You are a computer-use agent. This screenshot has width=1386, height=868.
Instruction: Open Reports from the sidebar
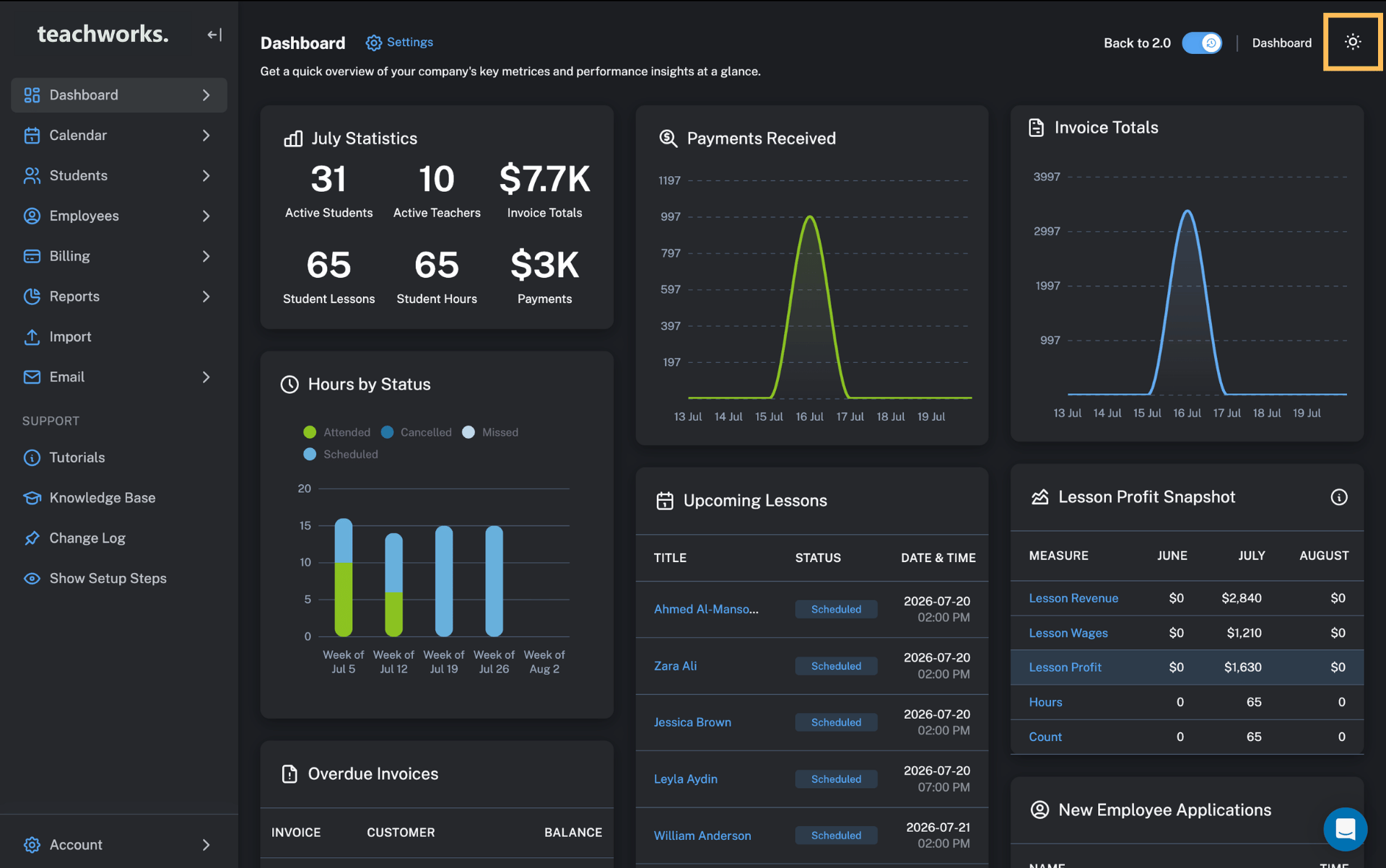(x=119, y=297)
